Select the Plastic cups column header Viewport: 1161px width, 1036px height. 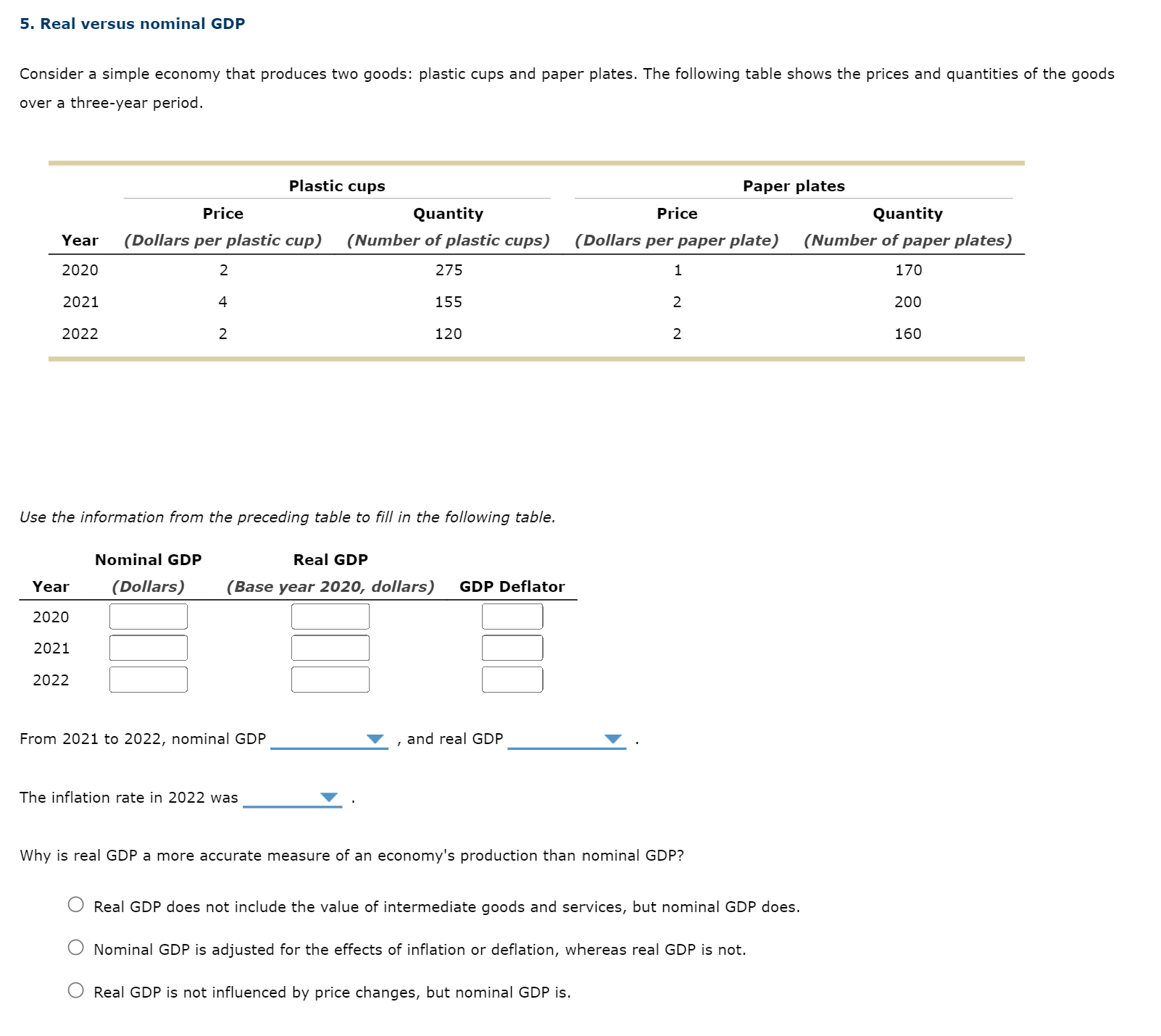336,185
